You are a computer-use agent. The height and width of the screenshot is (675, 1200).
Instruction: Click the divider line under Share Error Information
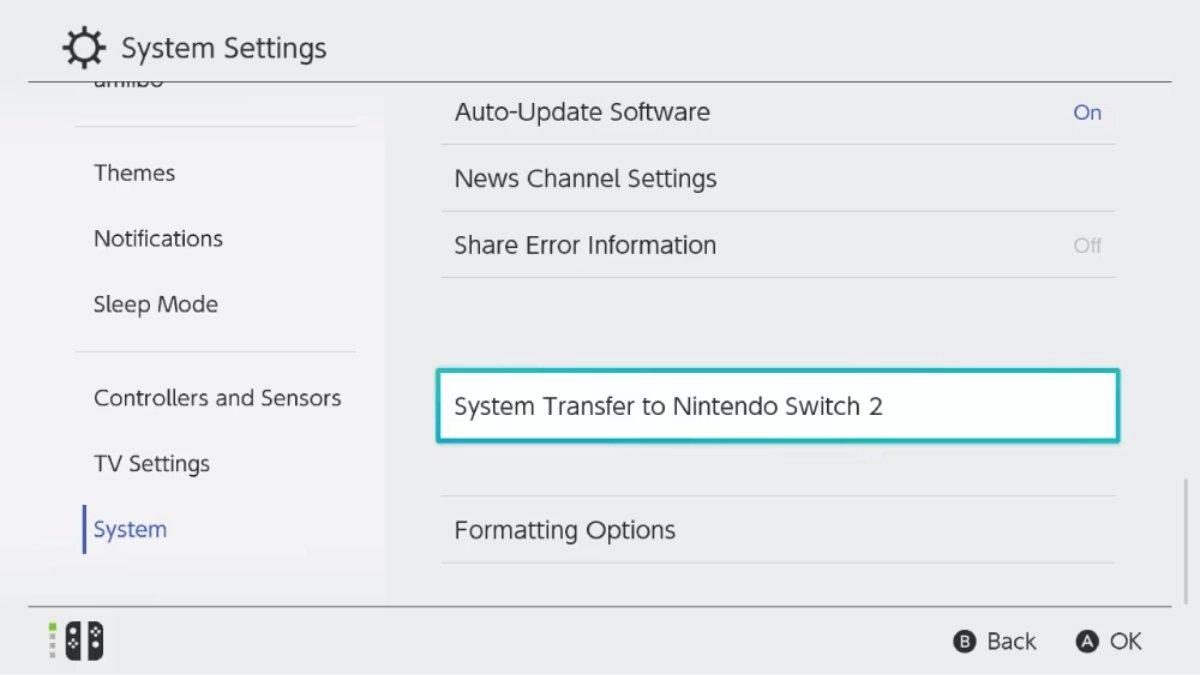[x=777, y=278]
